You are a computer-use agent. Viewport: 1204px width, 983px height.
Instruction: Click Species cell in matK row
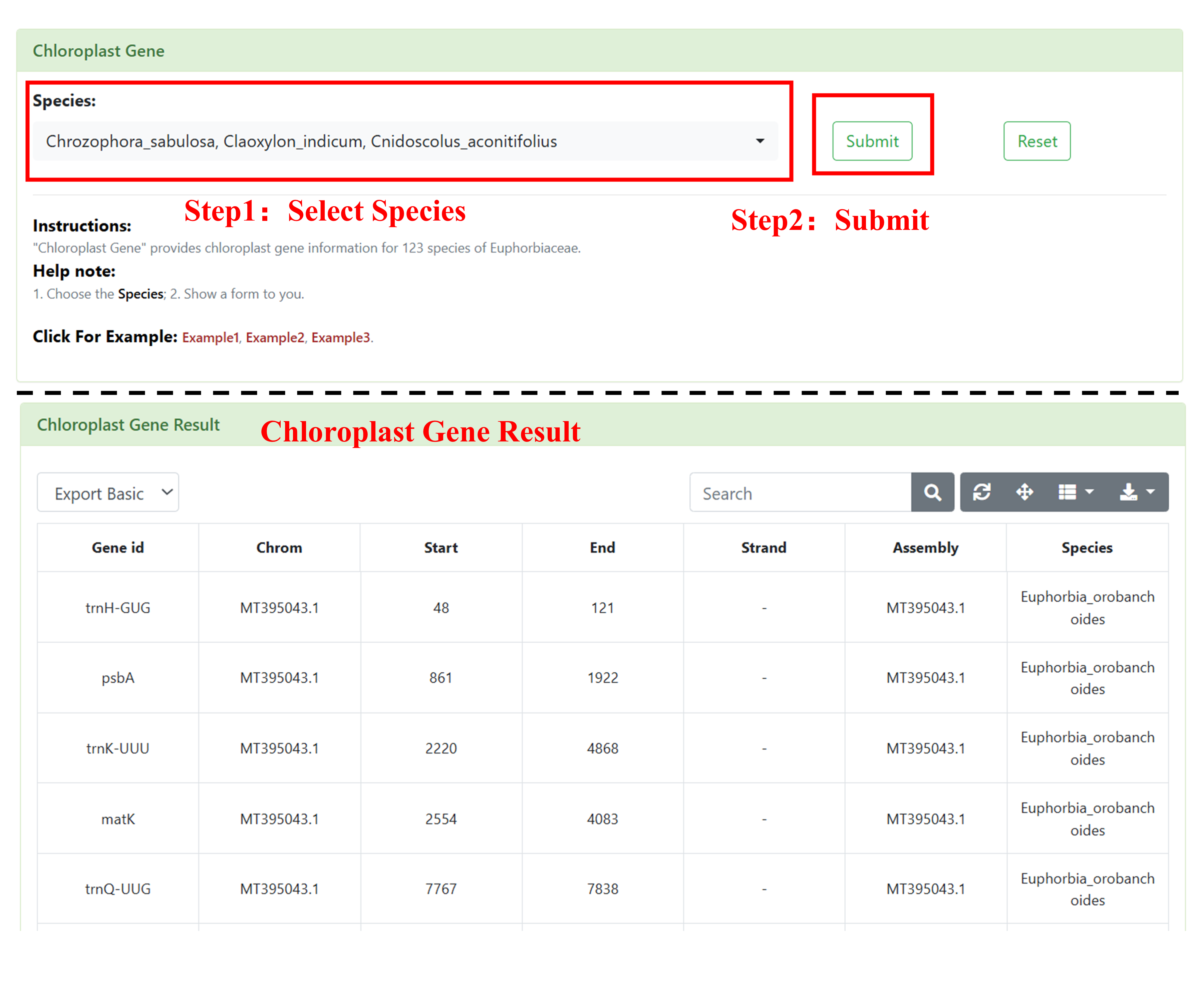[1087, 819]
